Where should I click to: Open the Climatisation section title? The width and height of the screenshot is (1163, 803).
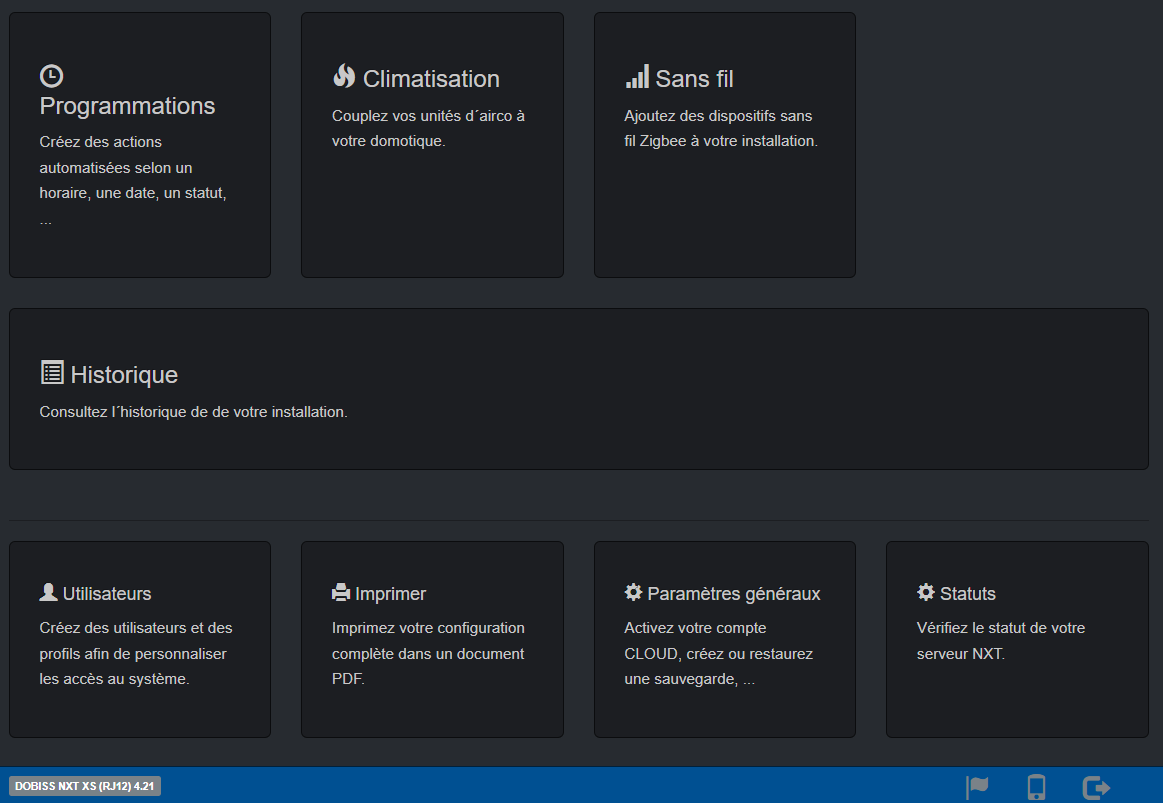click(431, 79)
